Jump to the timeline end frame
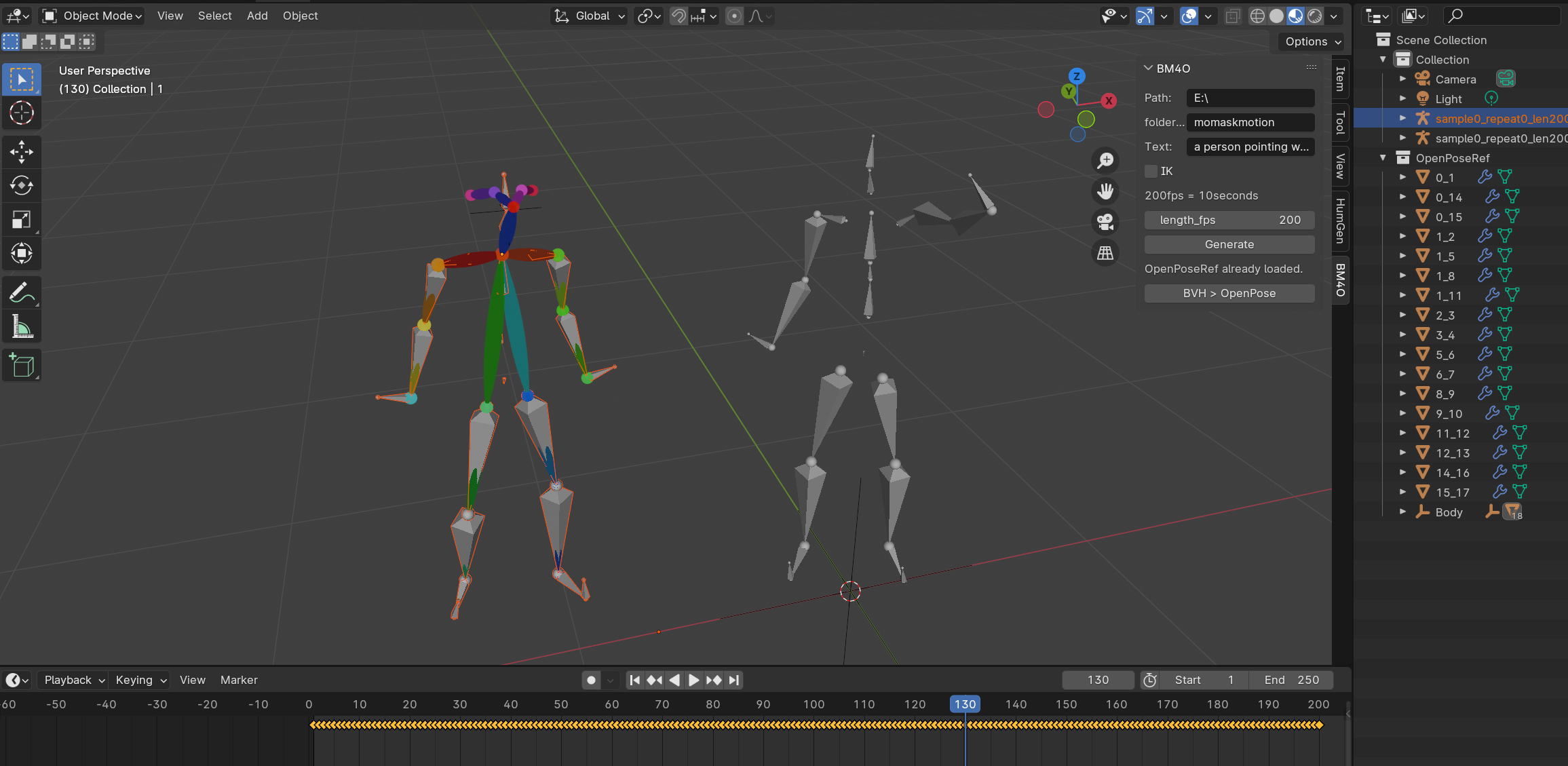1568x766 pixels. pyautogui.click(x=733, y=680)
